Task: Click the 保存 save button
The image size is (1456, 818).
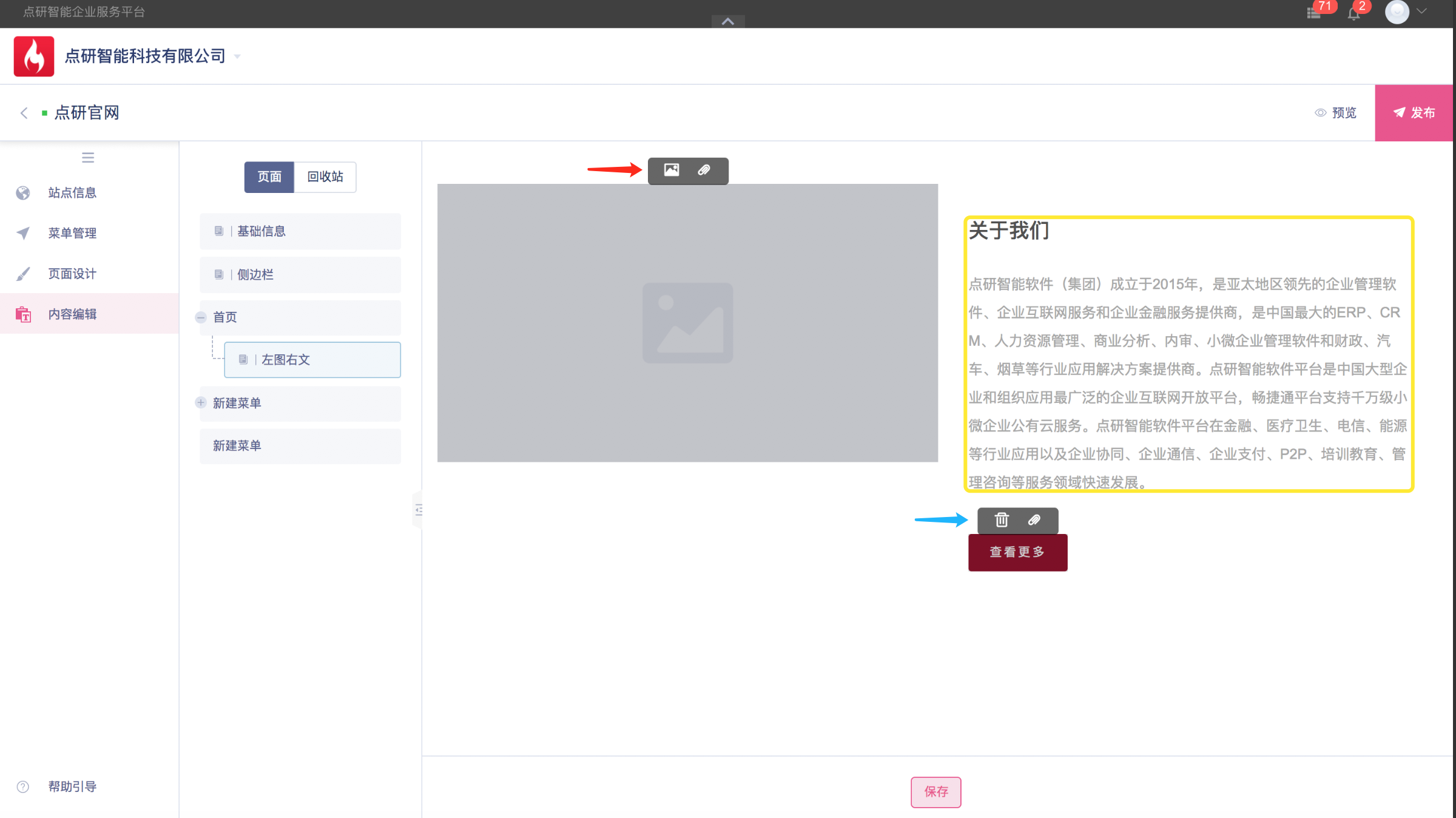Action: coord(935,792)
